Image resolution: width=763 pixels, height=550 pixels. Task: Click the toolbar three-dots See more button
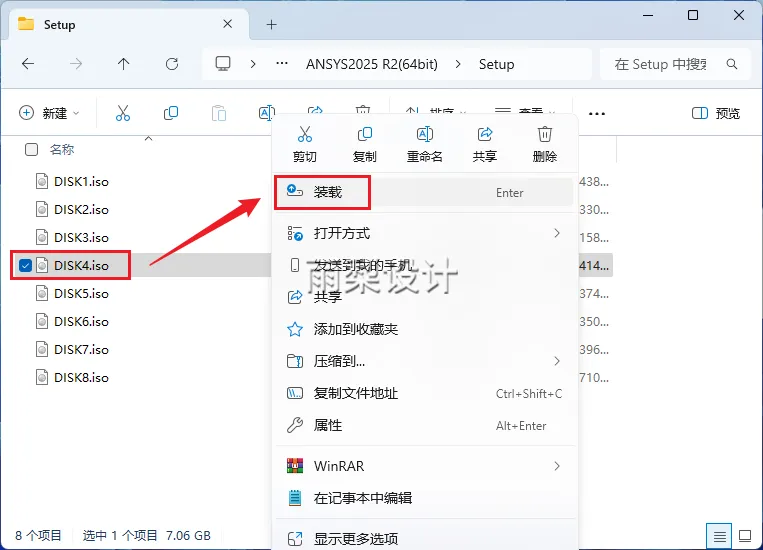tap(597, 113)
